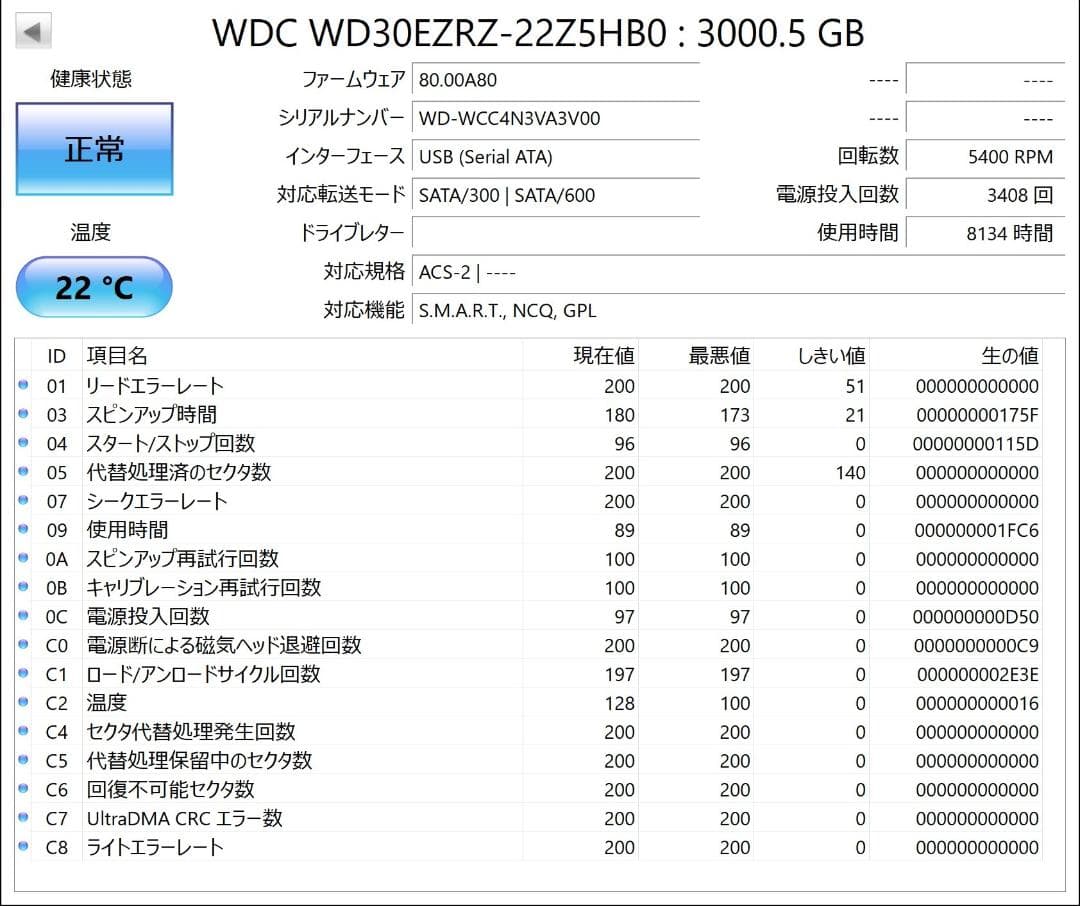Click raw value 000000000016
The width and height of the screenshot is (1080, 906).
977,703
